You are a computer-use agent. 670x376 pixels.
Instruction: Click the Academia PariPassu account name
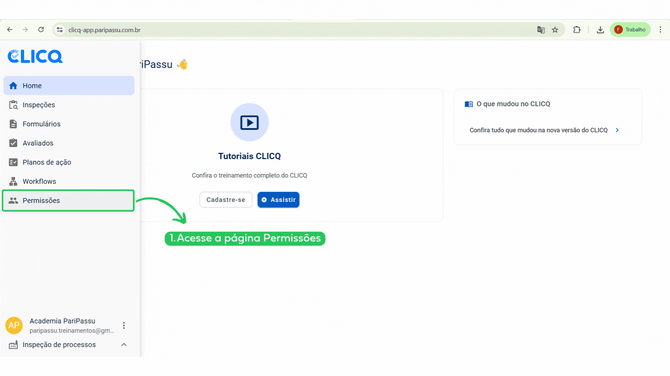(62, 321)
